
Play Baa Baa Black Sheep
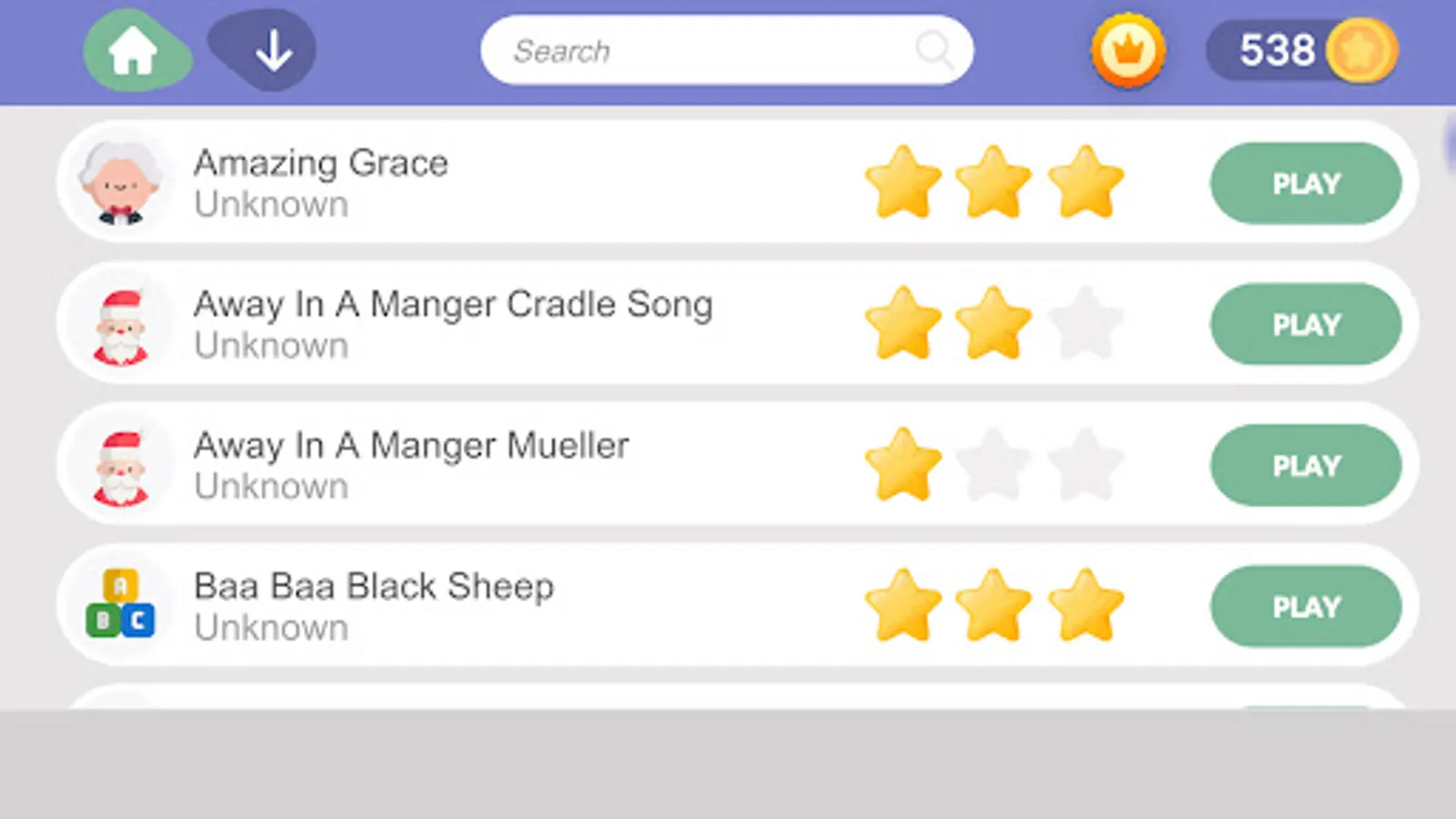[x=1305, y=607]
